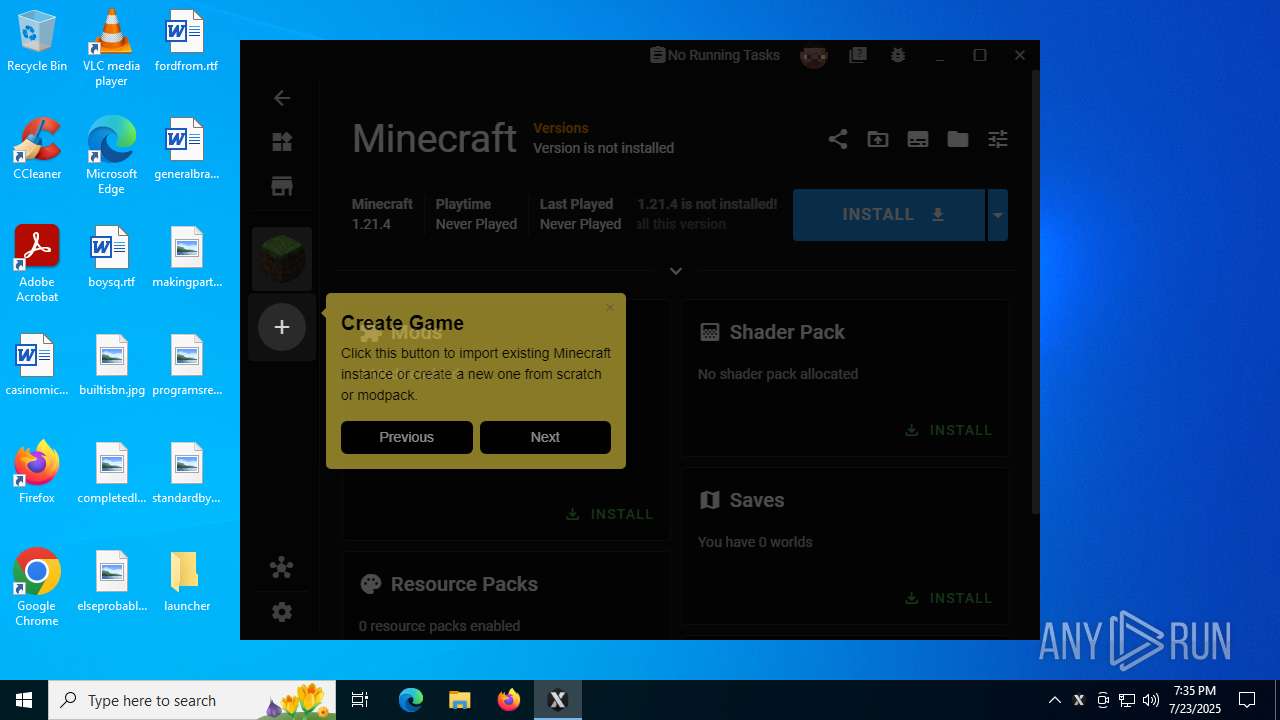Click the Versions label near title
The height and width of the screenshot is (720, 1280).
coord(560,128)
